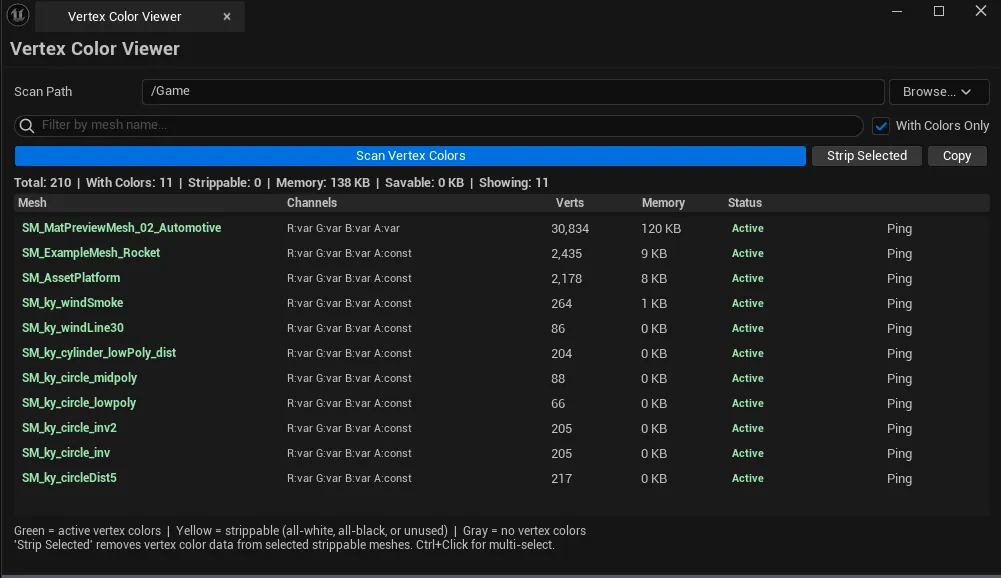Click Active status of SM_ExampleMesh_Rocket
1001x578 pixels.
[x=748, y=253]
